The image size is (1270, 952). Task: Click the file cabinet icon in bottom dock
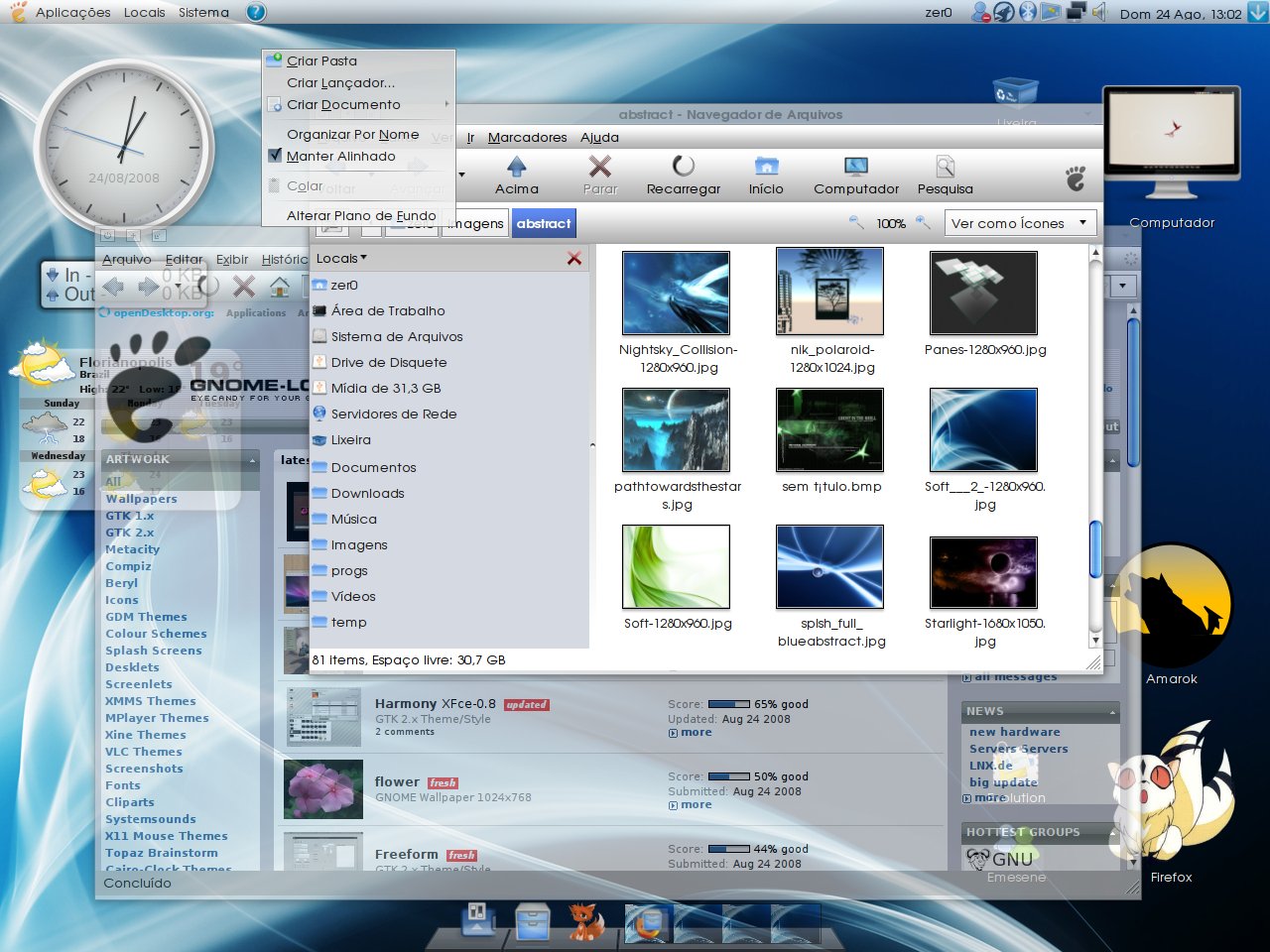(x=532, y=922)
